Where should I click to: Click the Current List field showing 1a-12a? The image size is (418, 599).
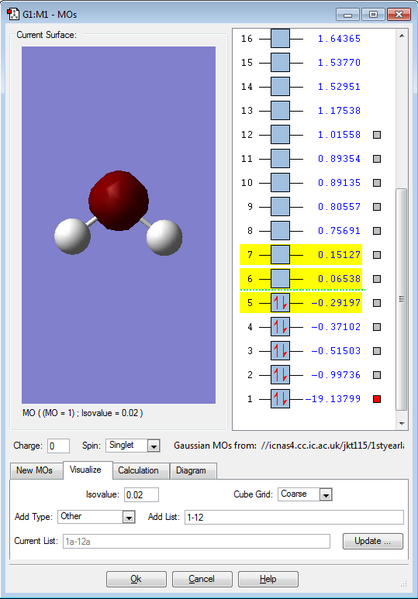(196, 541)
